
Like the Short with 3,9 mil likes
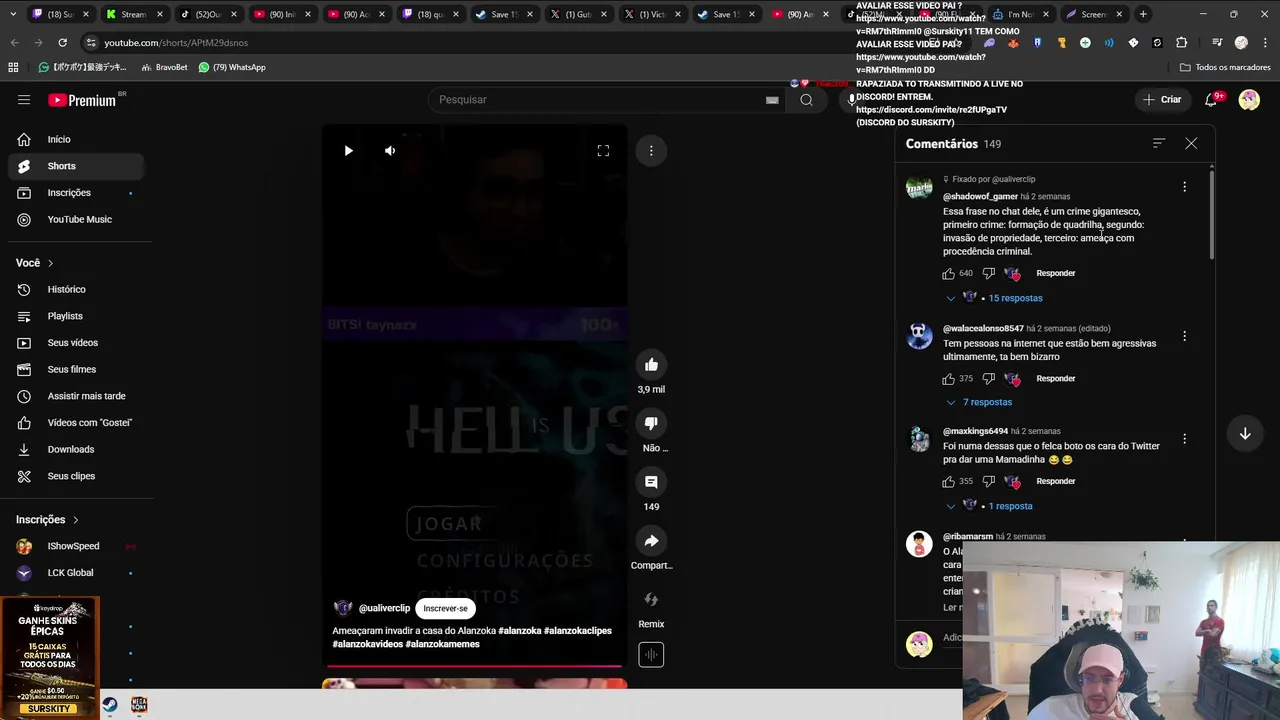click(651, 365)
